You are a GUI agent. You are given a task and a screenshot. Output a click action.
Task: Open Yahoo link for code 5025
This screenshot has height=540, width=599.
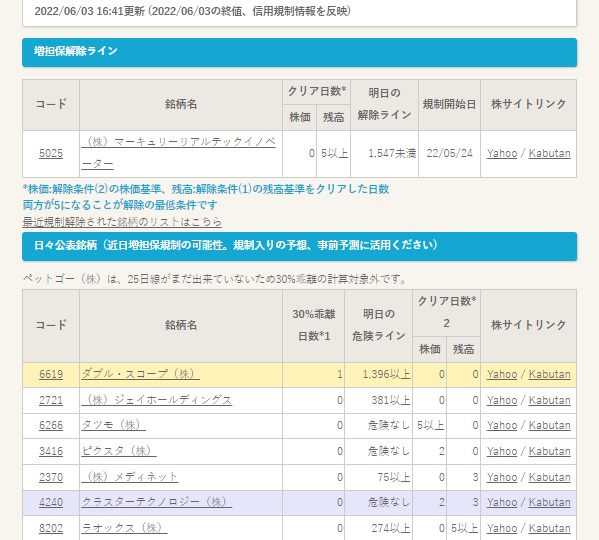click(502, 154)
